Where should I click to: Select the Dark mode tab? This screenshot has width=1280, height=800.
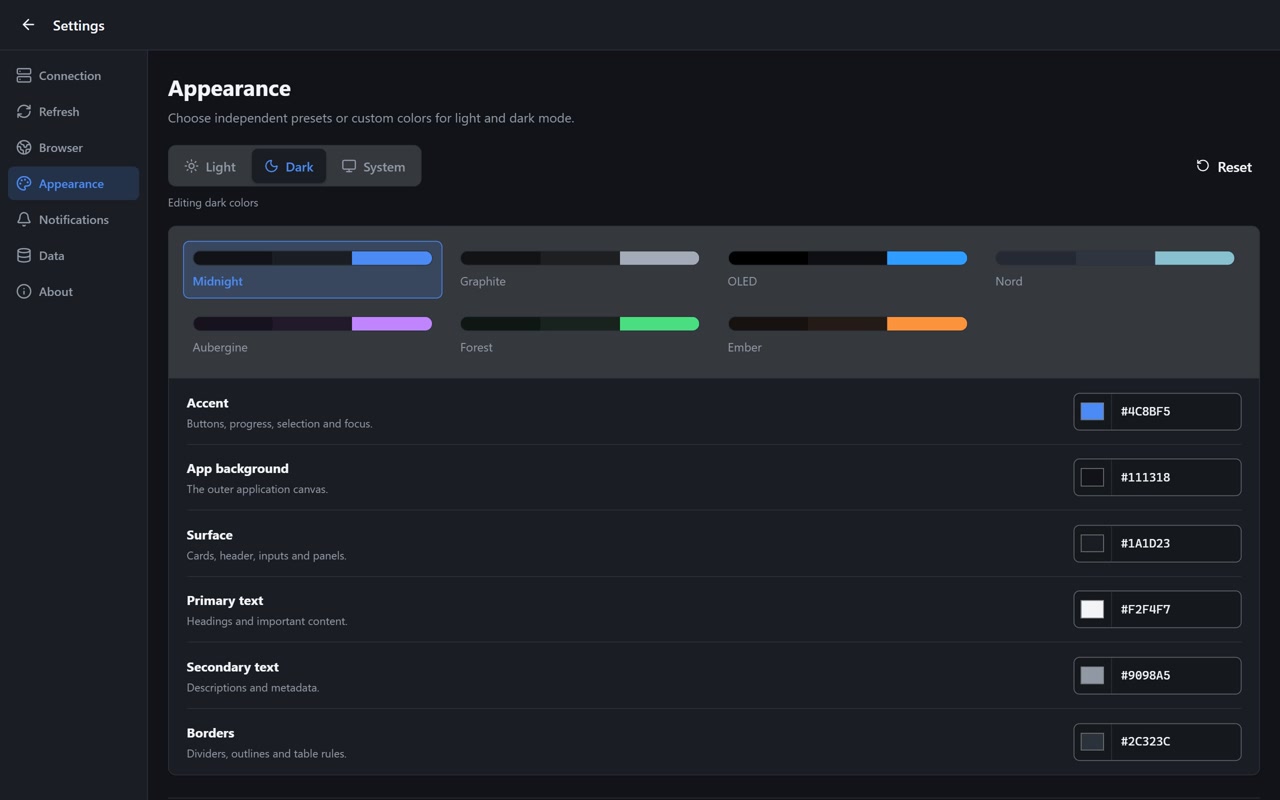(x=289, y=166)
